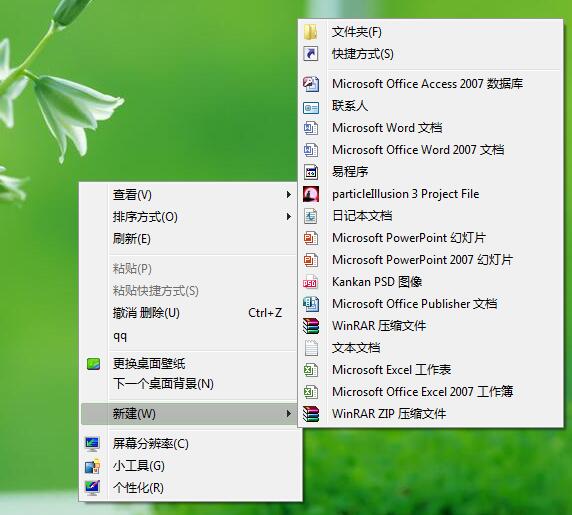Click the contact card icon beside 联系人
This screenshot has height=515, width=572.
point(311,108)
